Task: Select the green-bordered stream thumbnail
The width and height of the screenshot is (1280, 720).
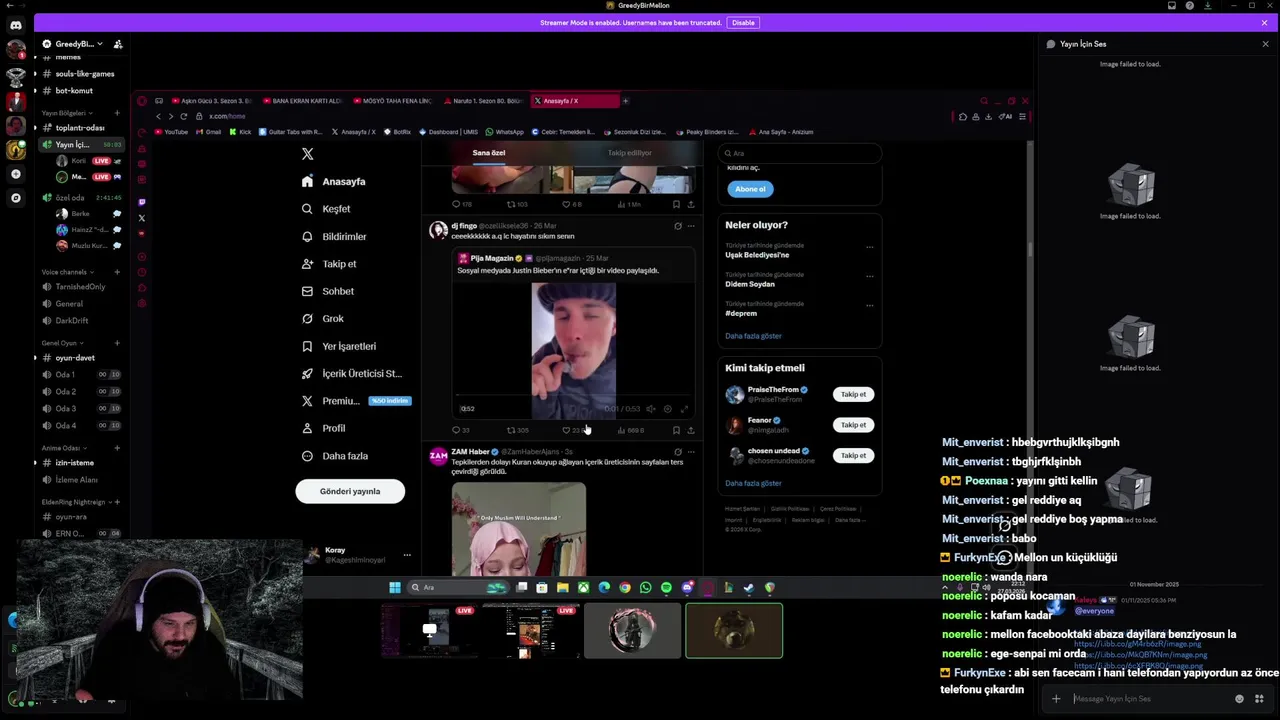Action: [x=734, y=631]
